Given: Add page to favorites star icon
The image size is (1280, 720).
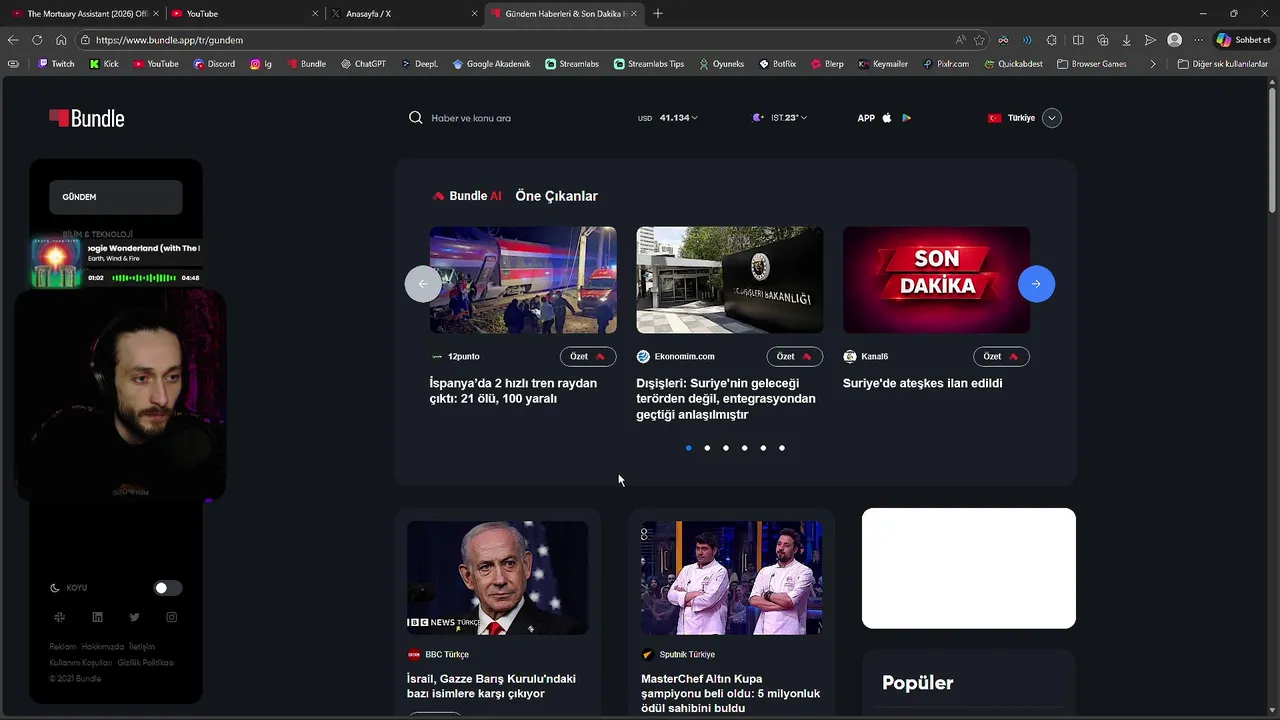Looking at the screenshot, I should 979,40.
